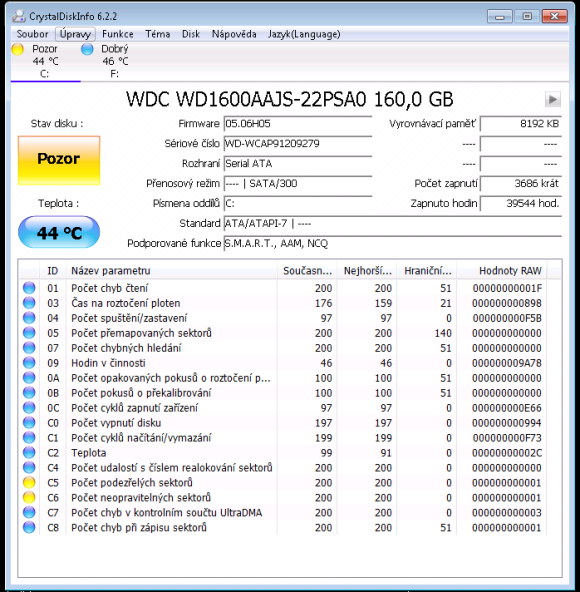Open the Úpravy menu
This screenshot has width=580, height=592.
pos(75,34)
